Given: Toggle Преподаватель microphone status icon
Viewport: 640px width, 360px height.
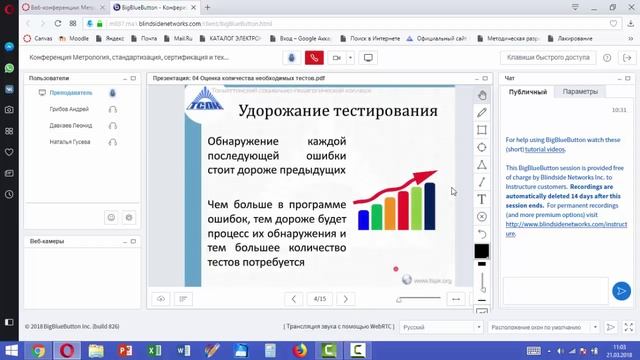Looking at the screenshot, I should (x=113, y=93).
